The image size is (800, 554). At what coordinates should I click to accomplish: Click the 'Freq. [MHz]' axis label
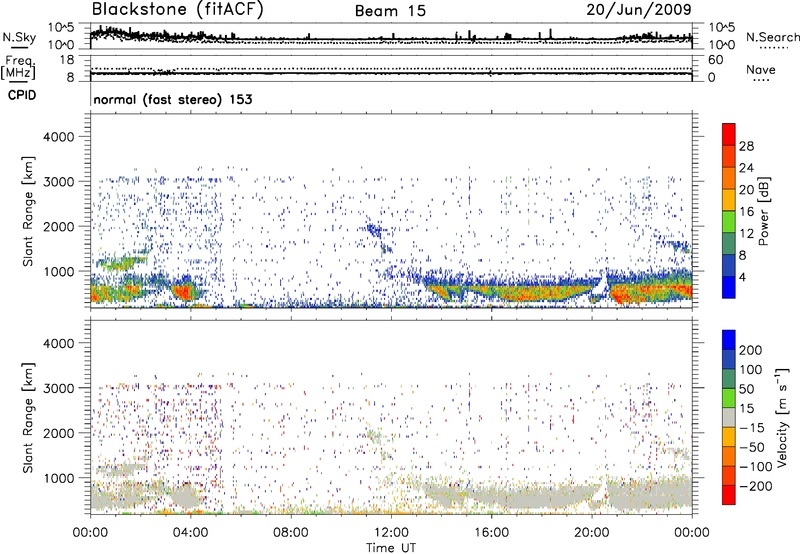[x=18, y=68]
